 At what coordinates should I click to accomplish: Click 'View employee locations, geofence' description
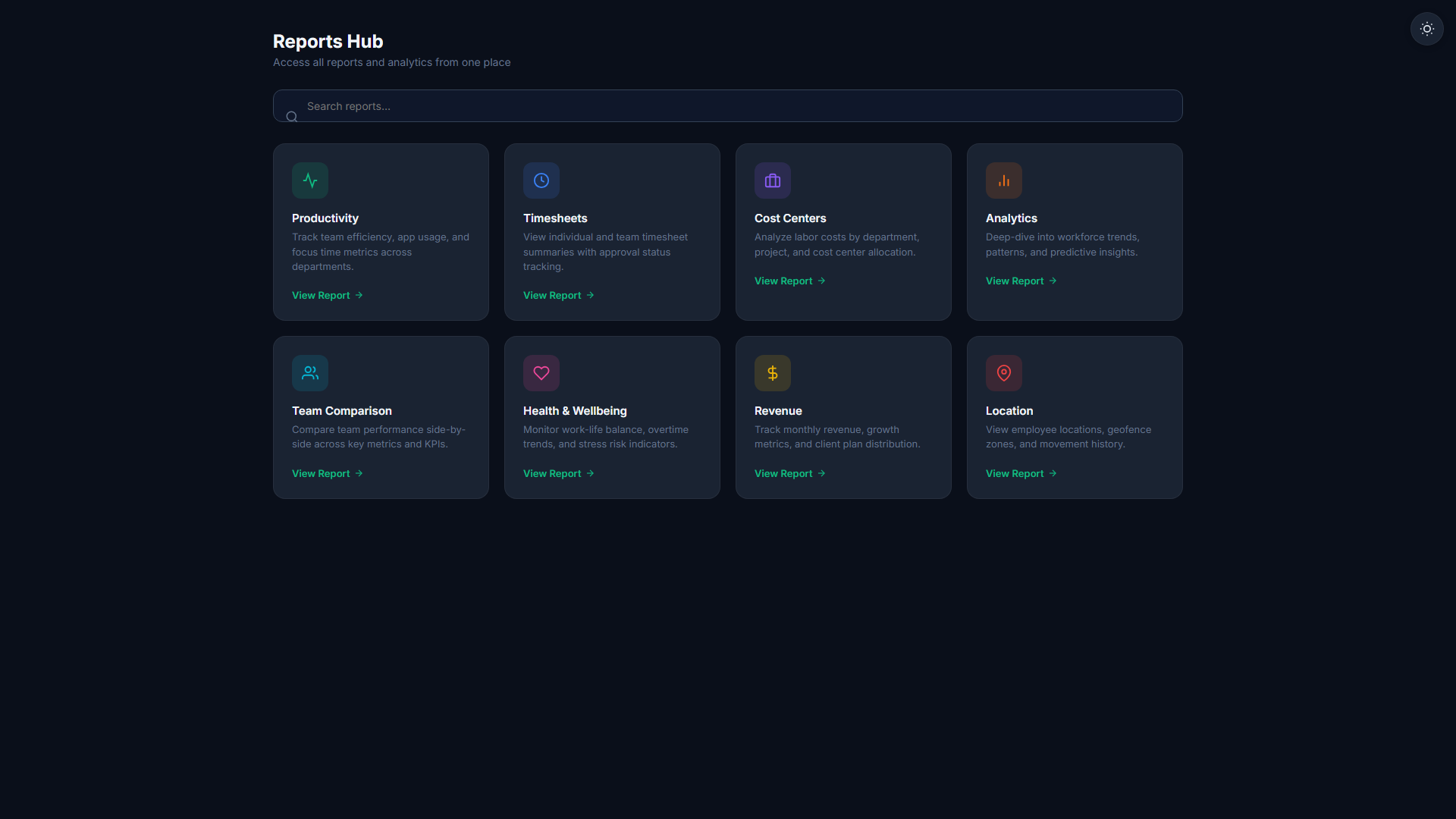coord(1068,437)
